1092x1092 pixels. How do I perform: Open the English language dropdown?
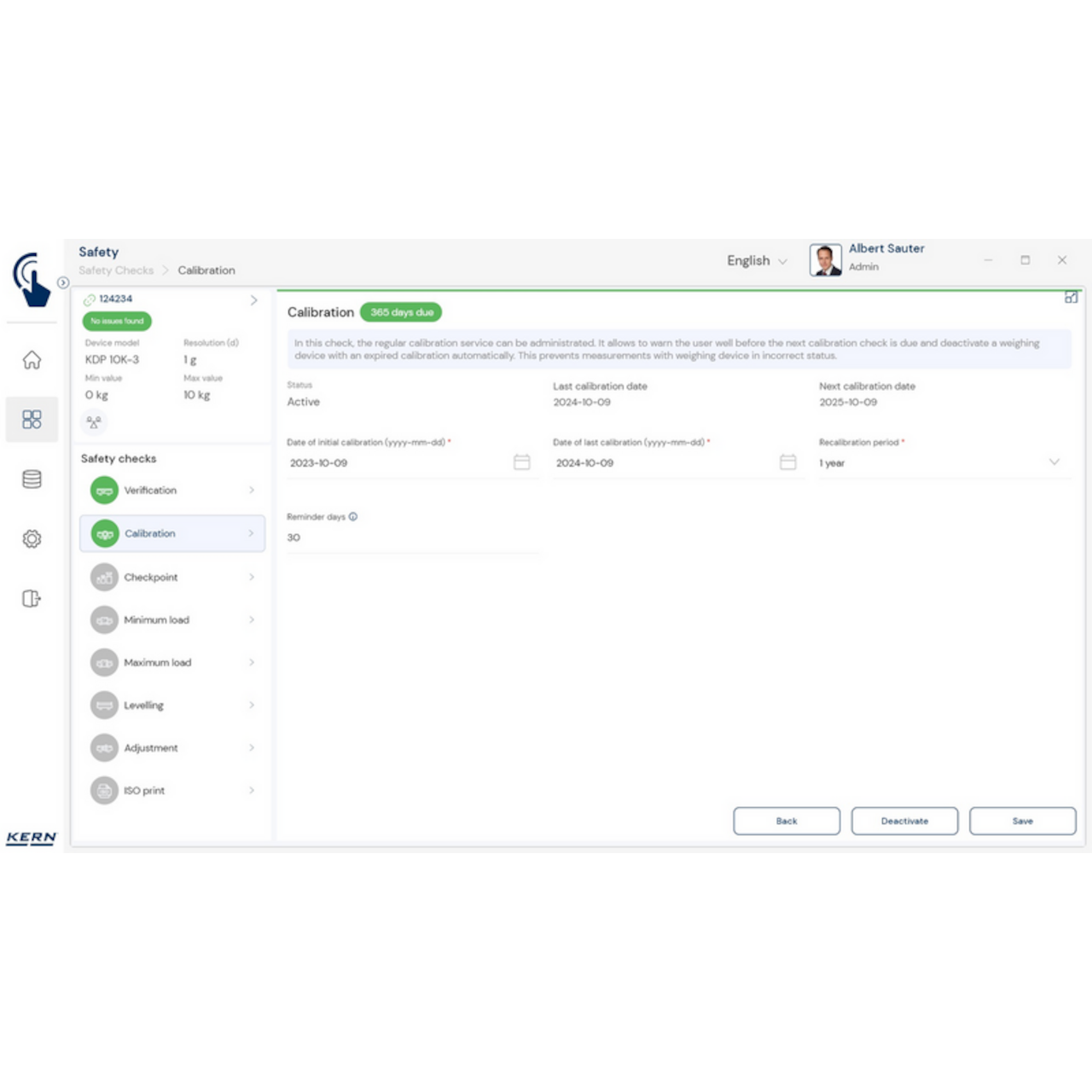pyautogui.click(x=757, y=260)
